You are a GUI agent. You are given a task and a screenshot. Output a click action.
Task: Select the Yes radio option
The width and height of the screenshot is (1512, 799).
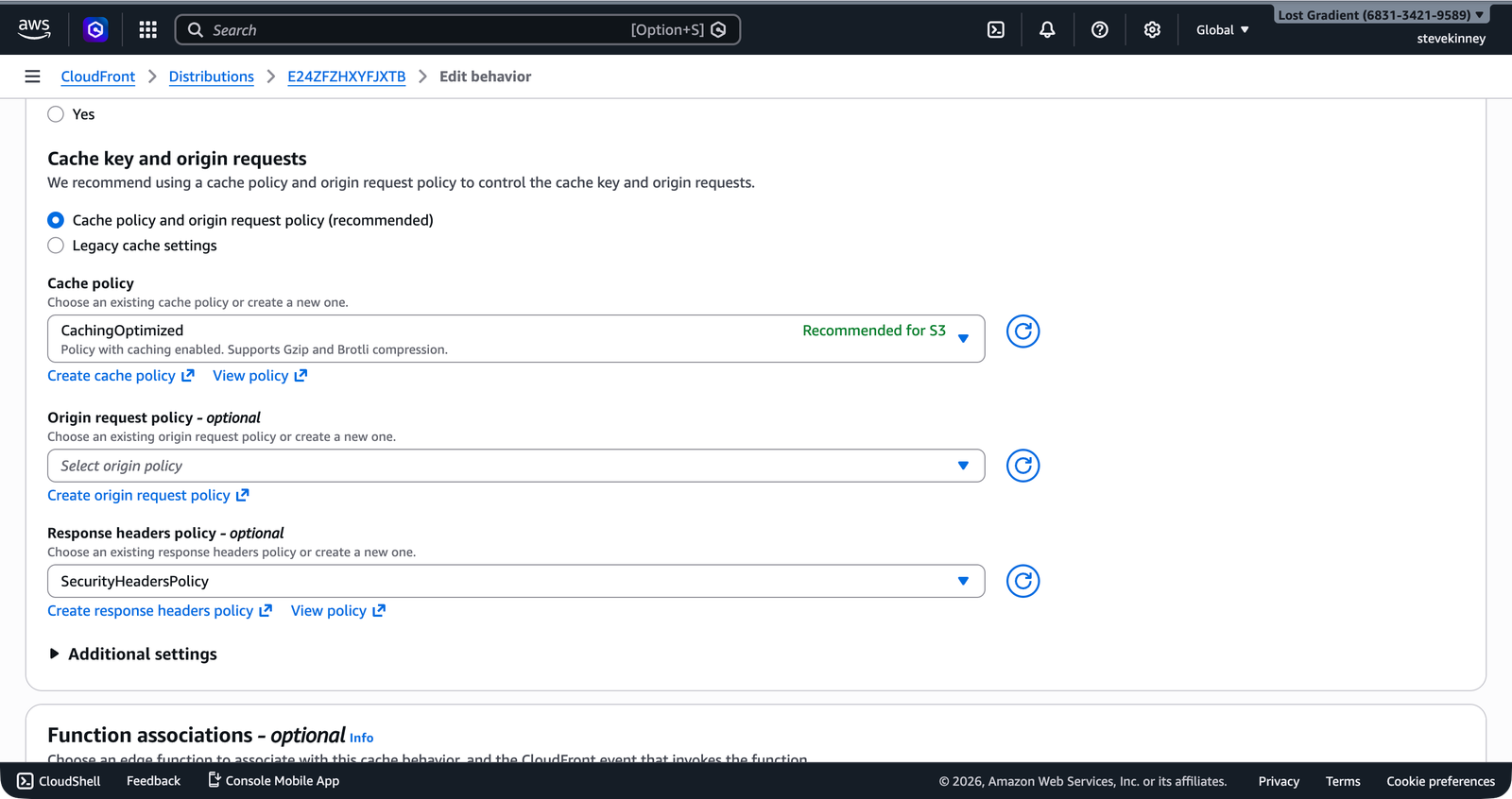coord(56,114)
